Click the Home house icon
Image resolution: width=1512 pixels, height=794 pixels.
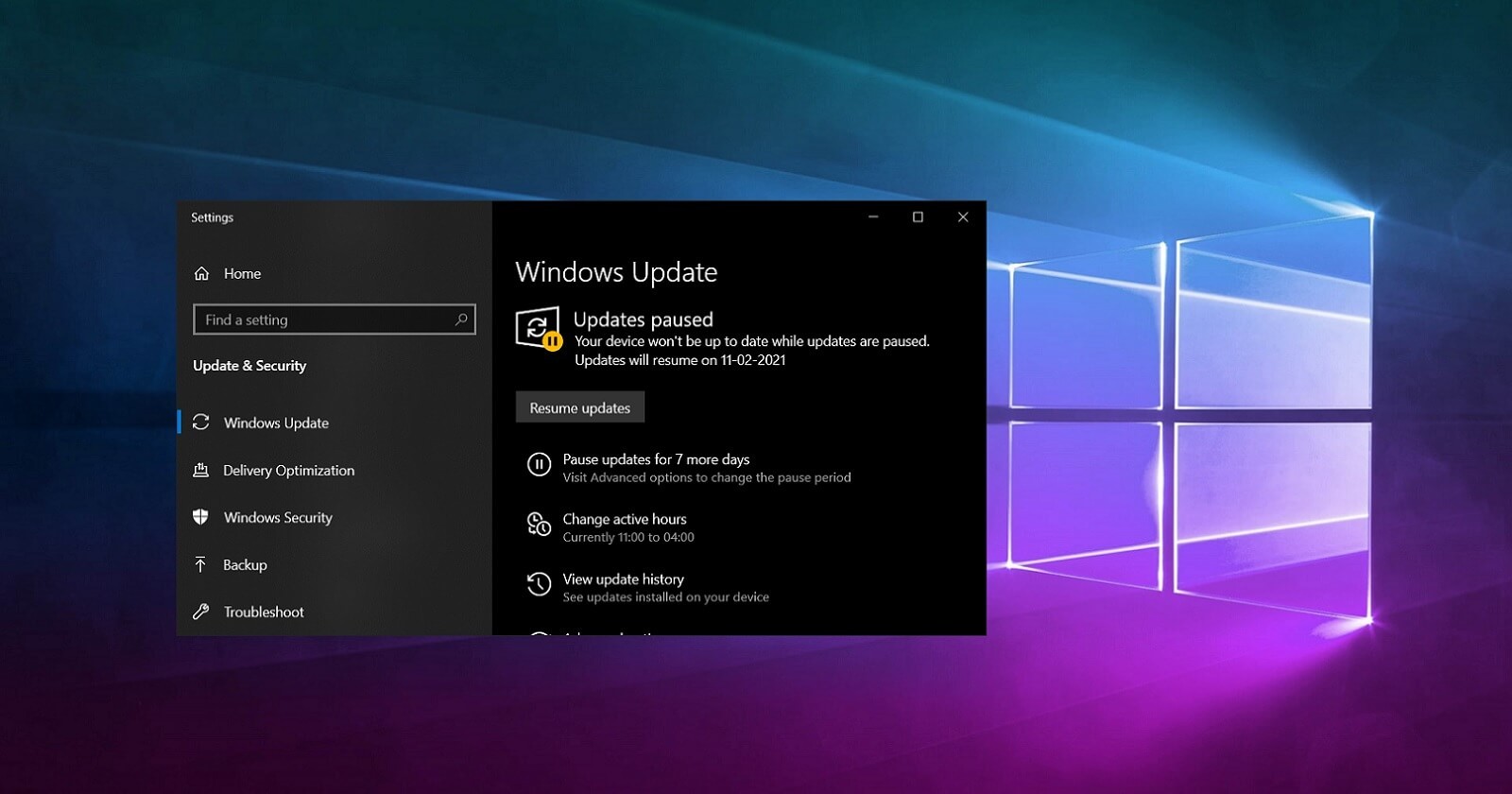click(201, 273)
